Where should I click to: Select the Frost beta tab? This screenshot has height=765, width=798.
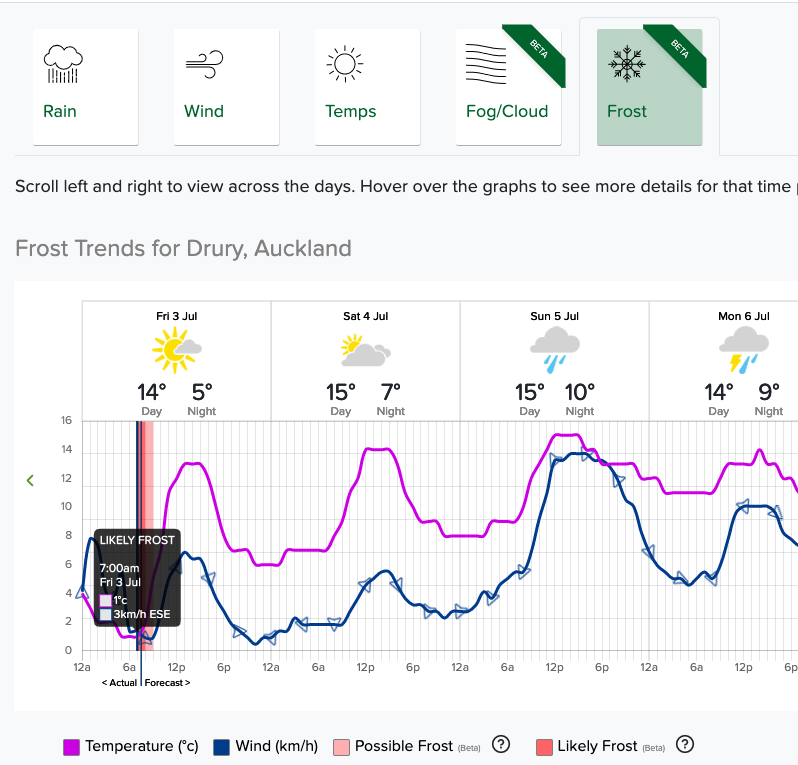pyautogui.click(x=649, y=87)
